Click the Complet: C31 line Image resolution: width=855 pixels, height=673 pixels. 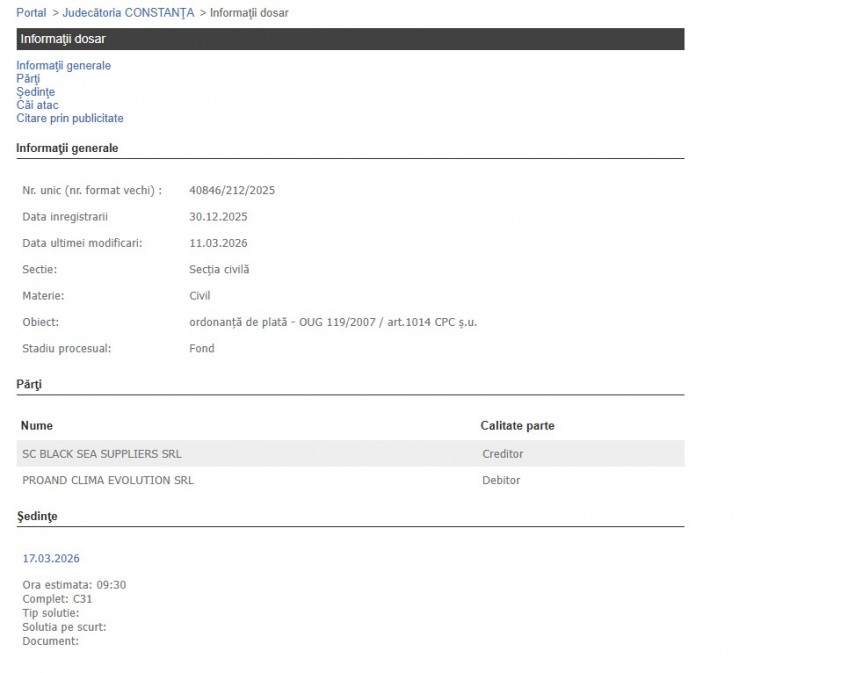click(x=57, y=599)
